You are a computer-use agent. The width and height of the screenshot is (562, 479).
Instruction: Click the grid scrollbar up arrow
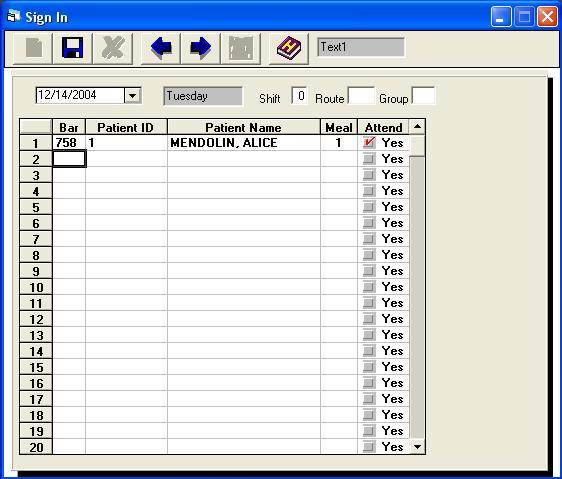pyautogui.click(x=417, y=127)
